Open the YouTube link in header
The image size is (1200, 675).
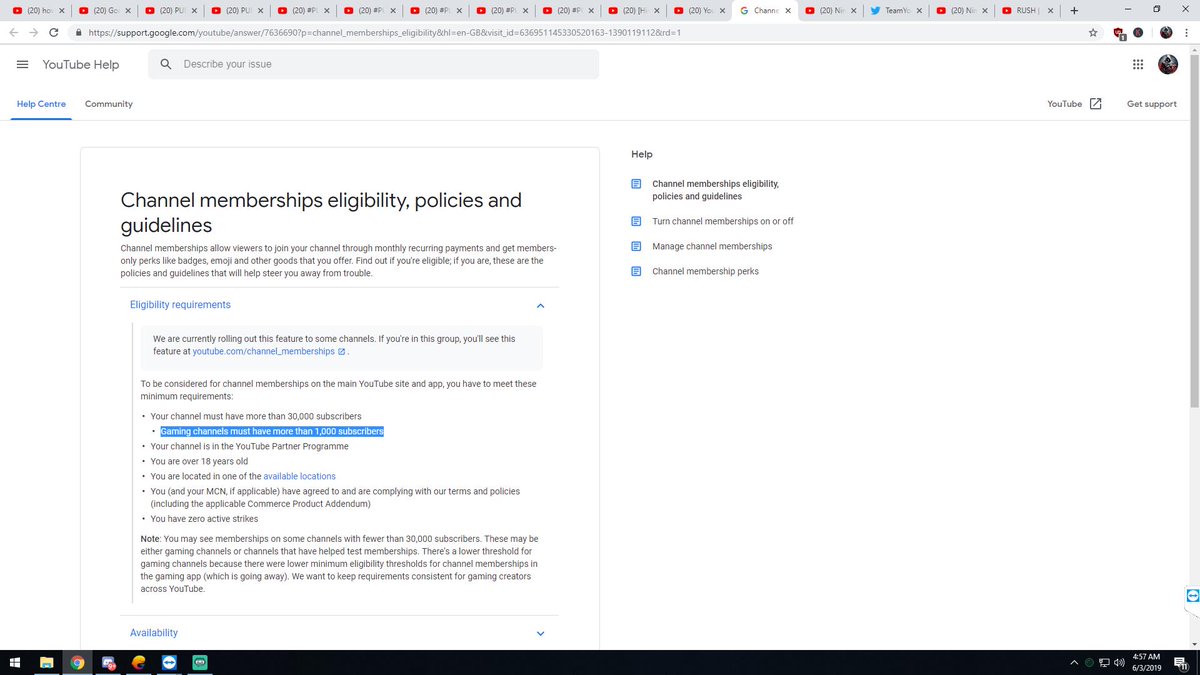point(1065,104)
